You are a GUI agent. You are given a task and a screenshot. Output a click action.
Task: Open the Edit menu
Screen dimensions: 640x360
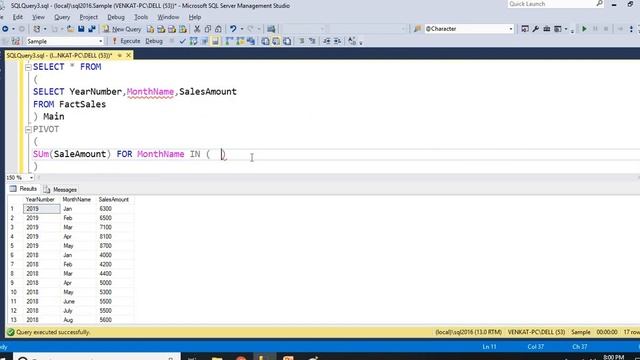[x=18, y=17]
